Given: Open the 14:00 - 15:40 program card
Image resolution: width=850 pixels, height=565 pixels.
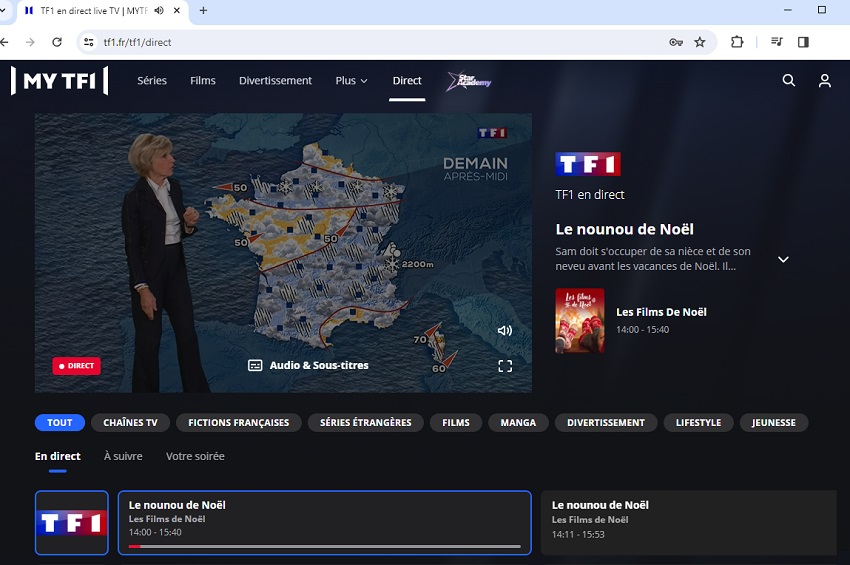Looking at the screenshot, I should click(x=325, y=523).
